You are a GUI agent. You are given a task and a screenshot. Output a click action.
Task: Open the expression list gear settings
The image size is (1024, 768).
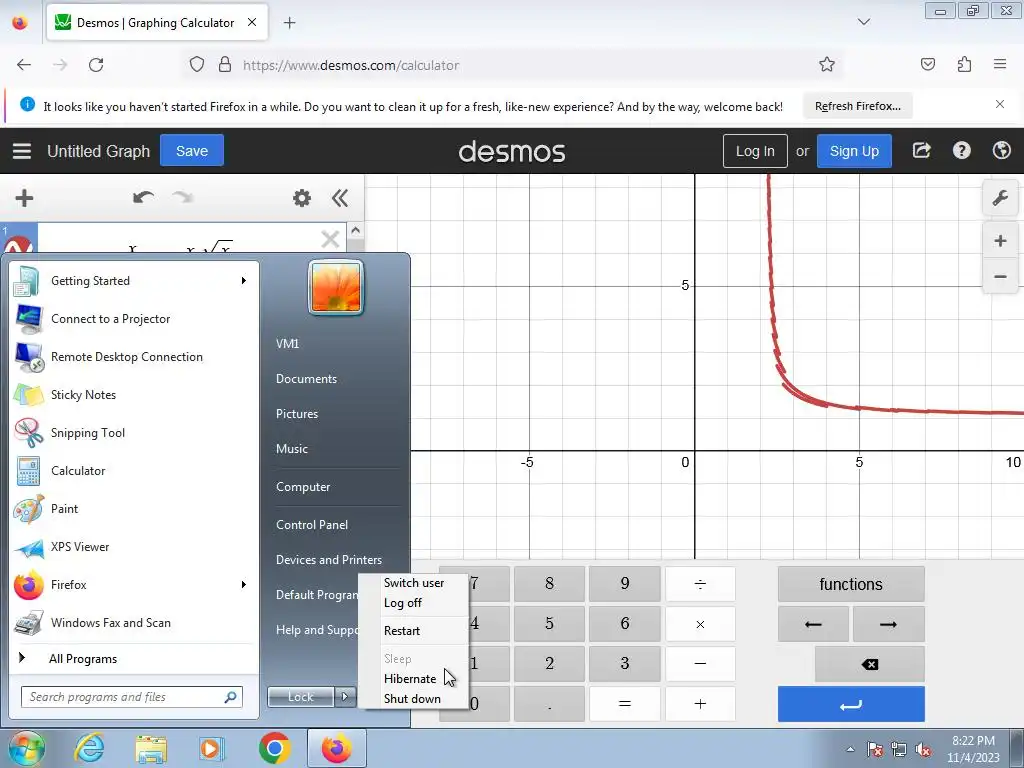302,198
